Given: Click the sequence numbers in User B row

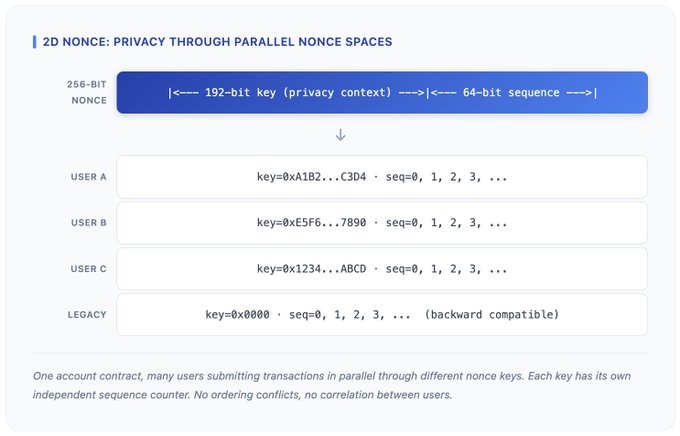Looking at the screenshot, I should 446,223.
